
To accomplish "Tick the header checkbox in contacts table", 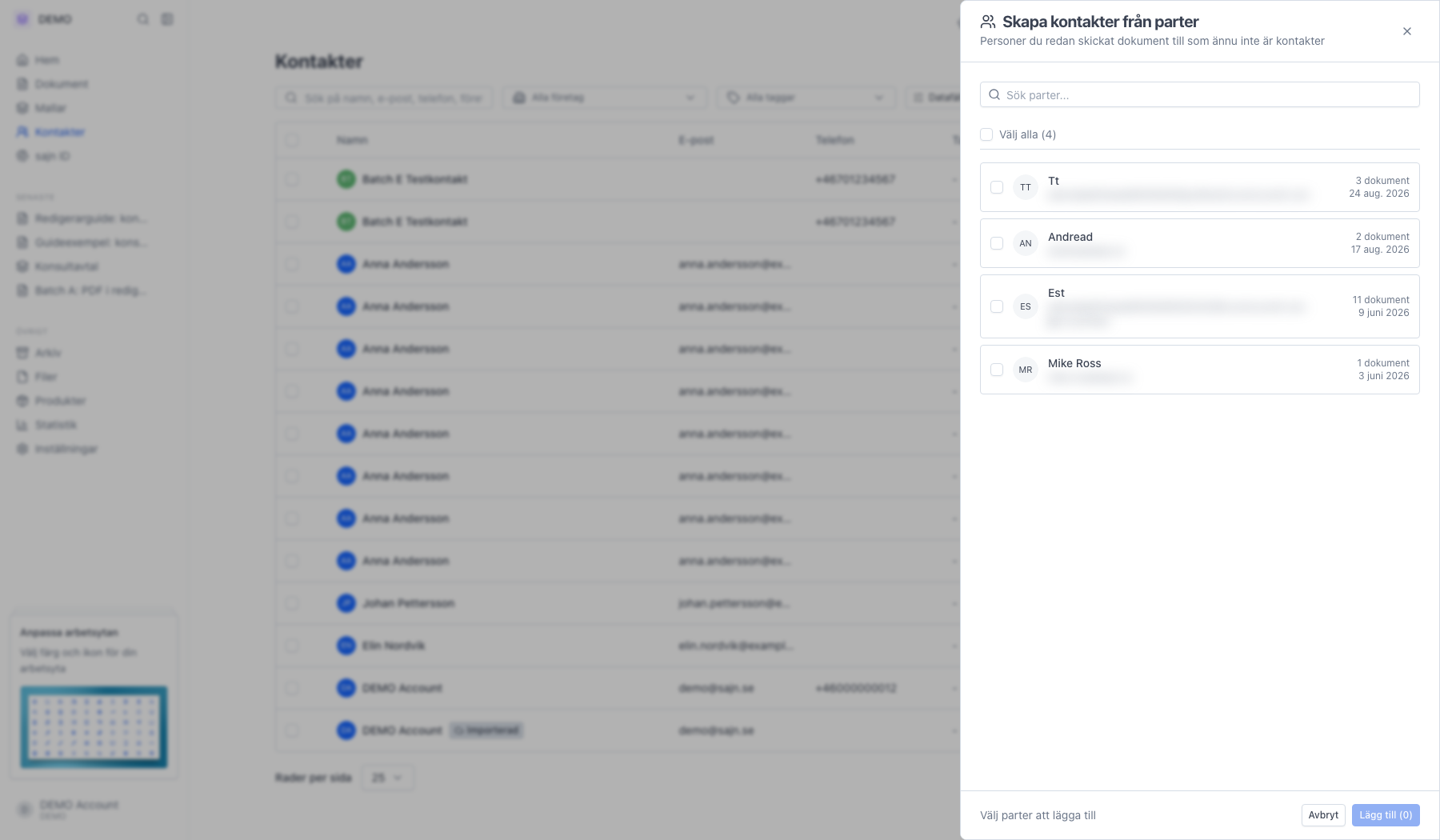I will (292, 140).
